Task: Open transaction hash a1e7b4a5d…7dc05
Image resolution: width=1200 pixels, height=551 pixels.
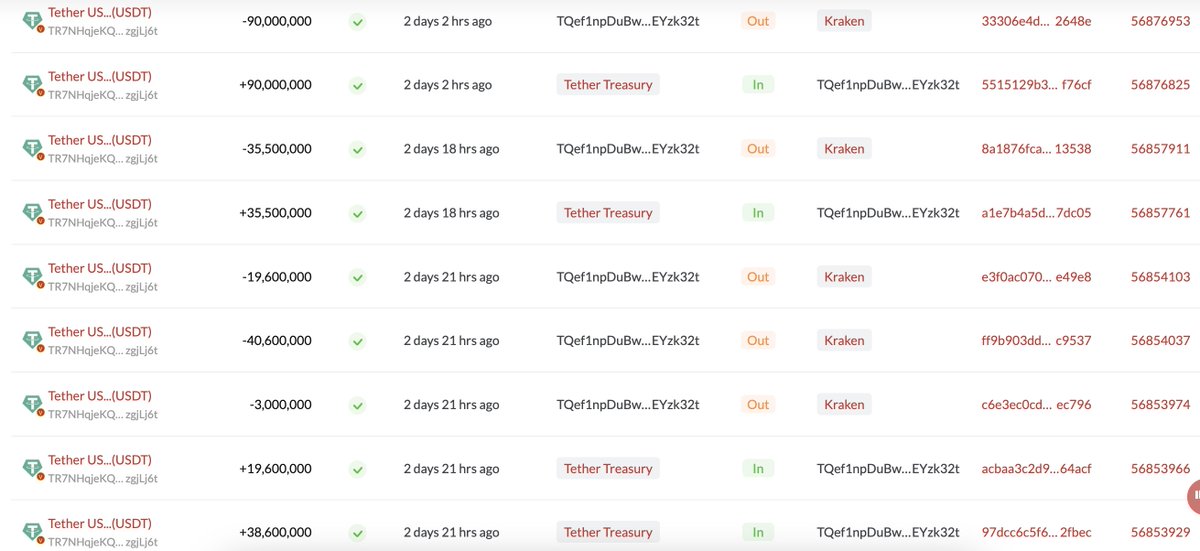Action: coord(1036,213)
